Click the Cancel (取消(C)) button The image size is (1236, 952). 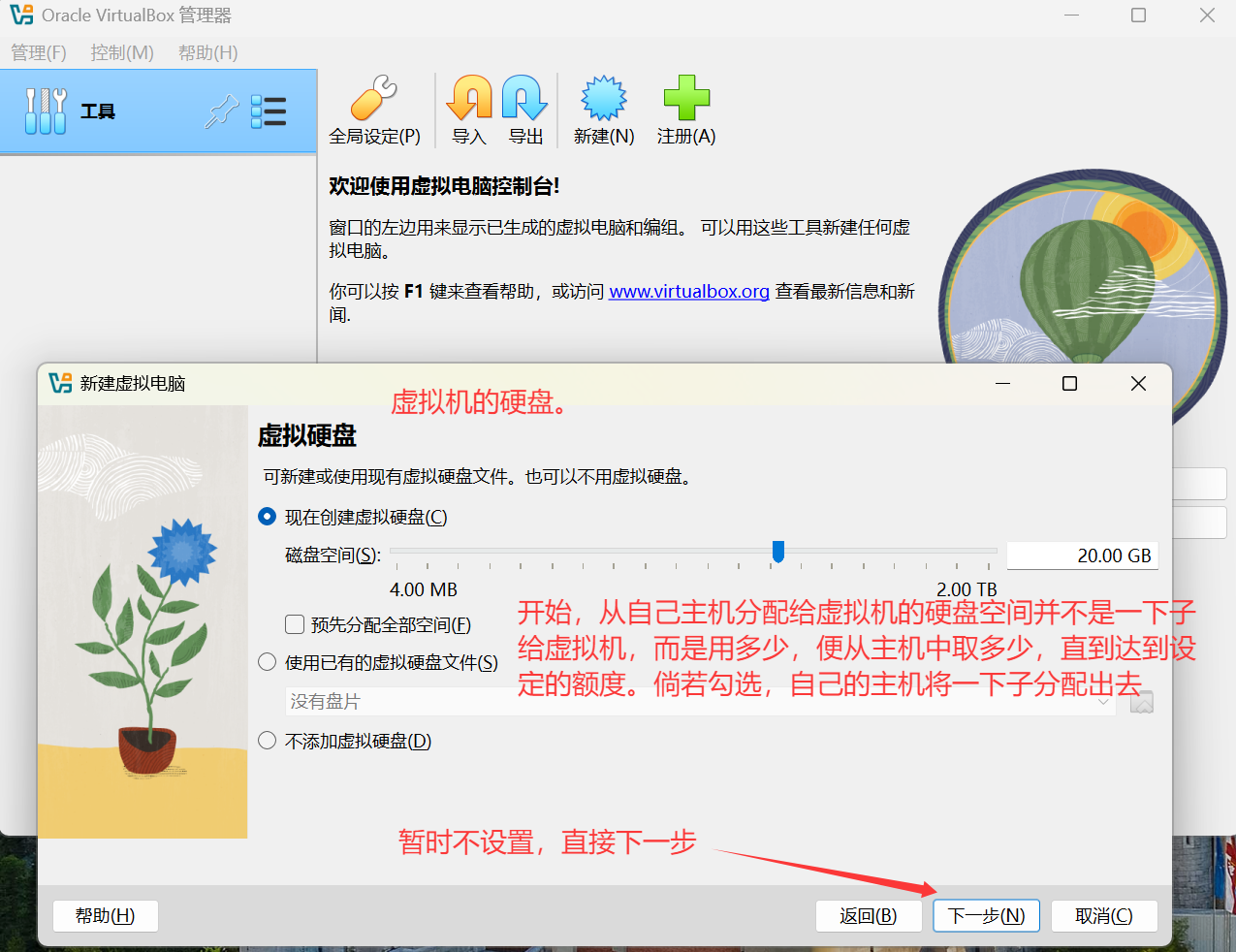tap(1104, 915)
